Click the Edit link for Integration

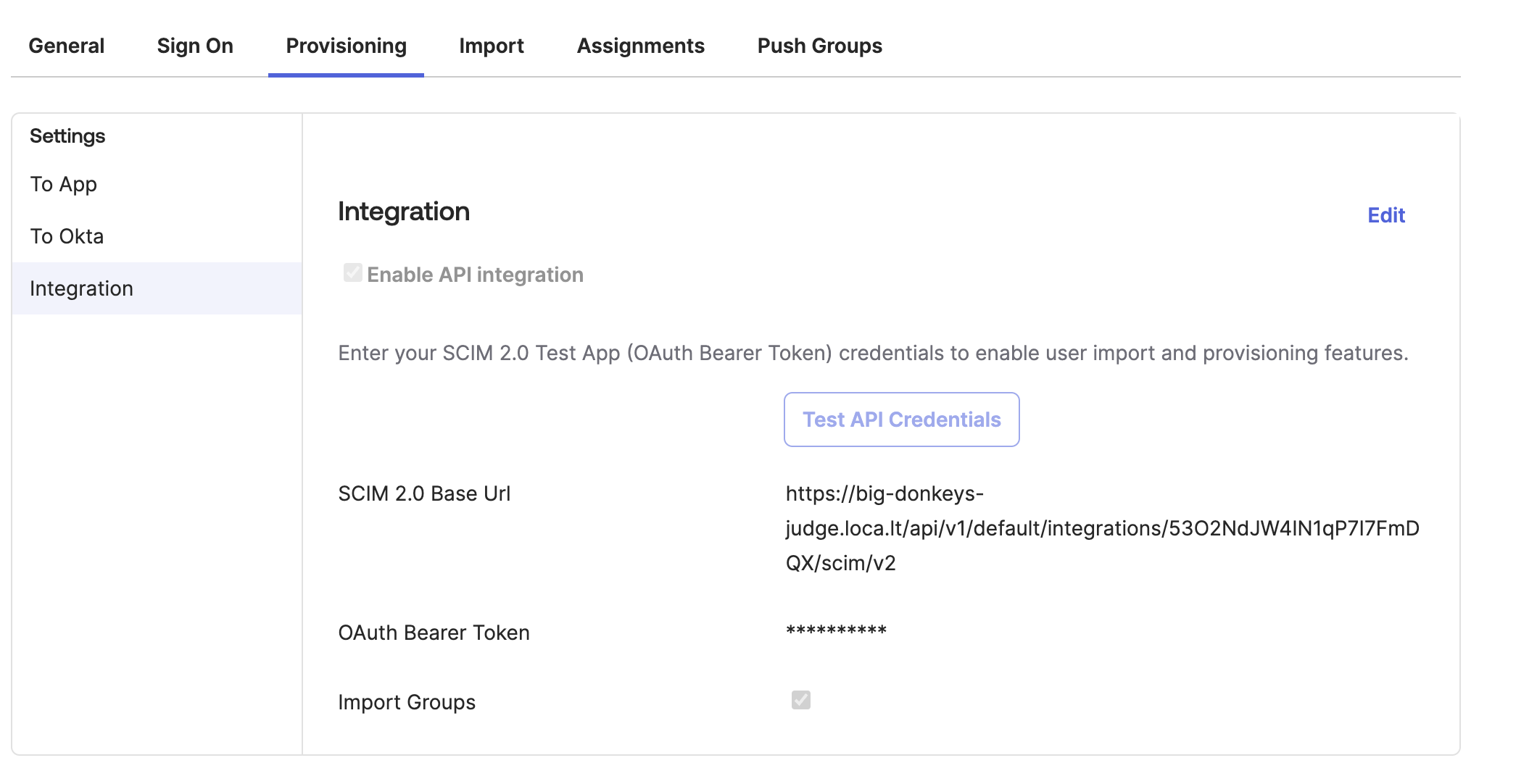1385,215
